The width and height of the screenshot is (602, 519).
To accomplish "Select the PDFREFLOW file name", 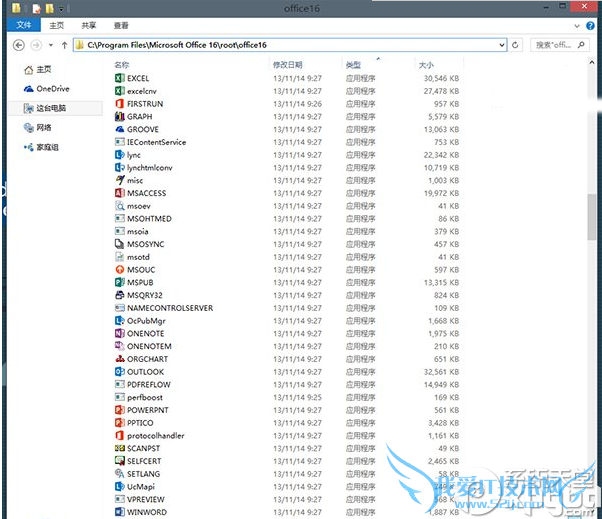I will point(149,384).
